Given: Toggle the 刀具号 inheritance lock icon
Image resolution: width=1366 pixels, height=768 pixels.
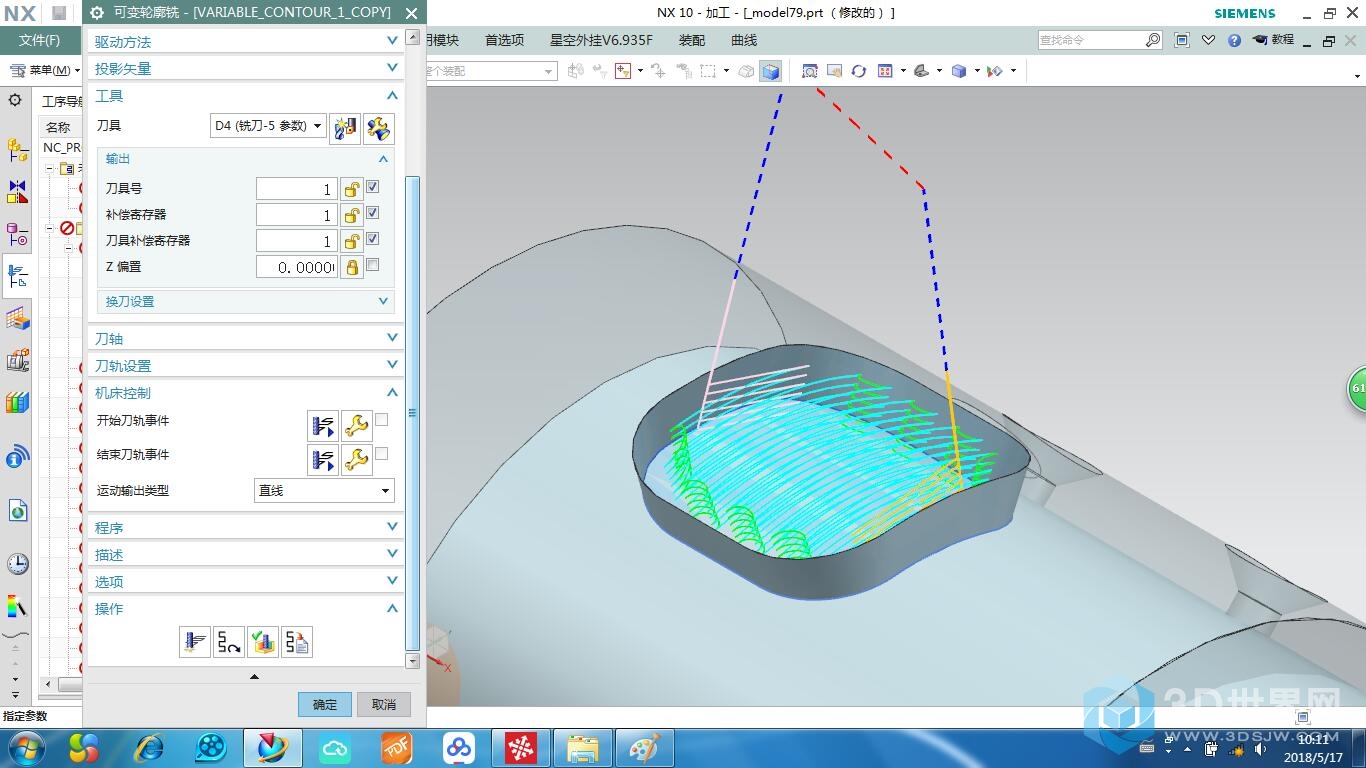Looking at the screenshot, I should (x=351, y=189).
